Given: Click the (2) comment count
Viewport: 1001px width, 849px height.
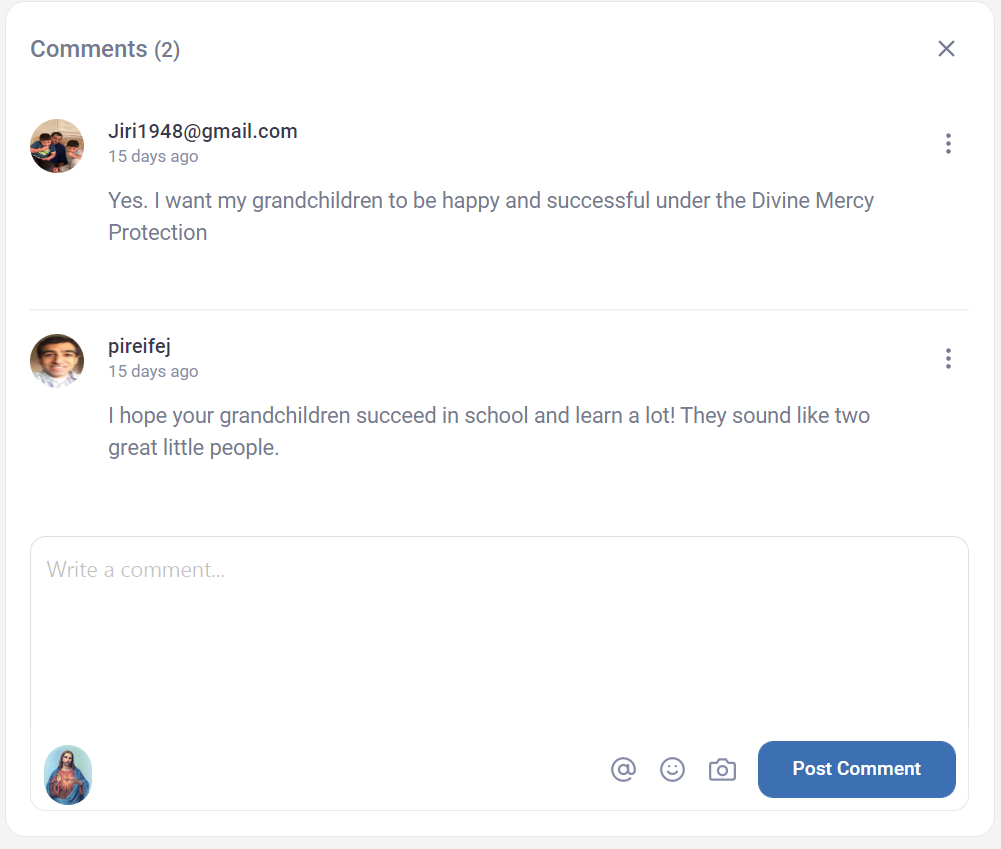Looking at the screenshot, I should tap(167, 50).
